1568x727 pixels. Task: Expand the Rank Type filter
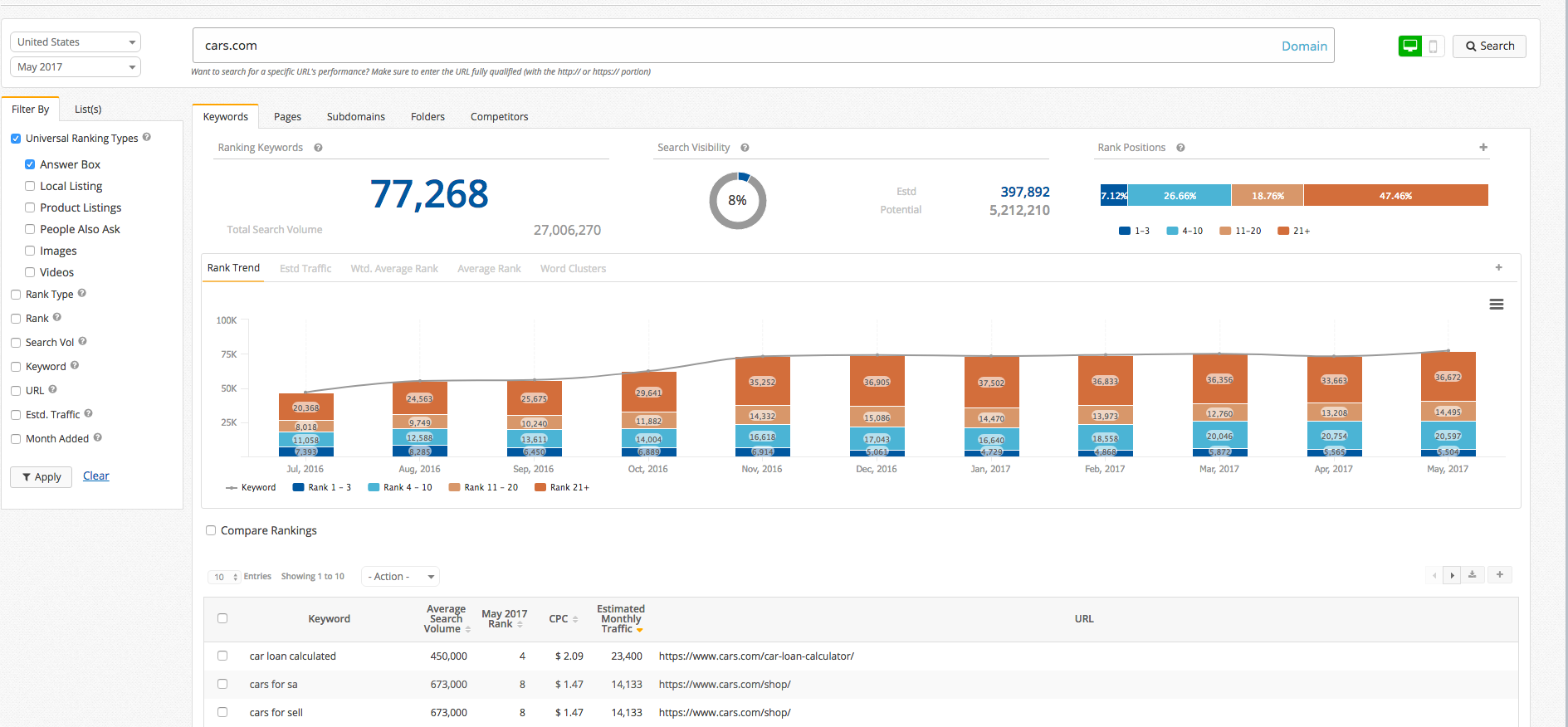pos(16,295)
